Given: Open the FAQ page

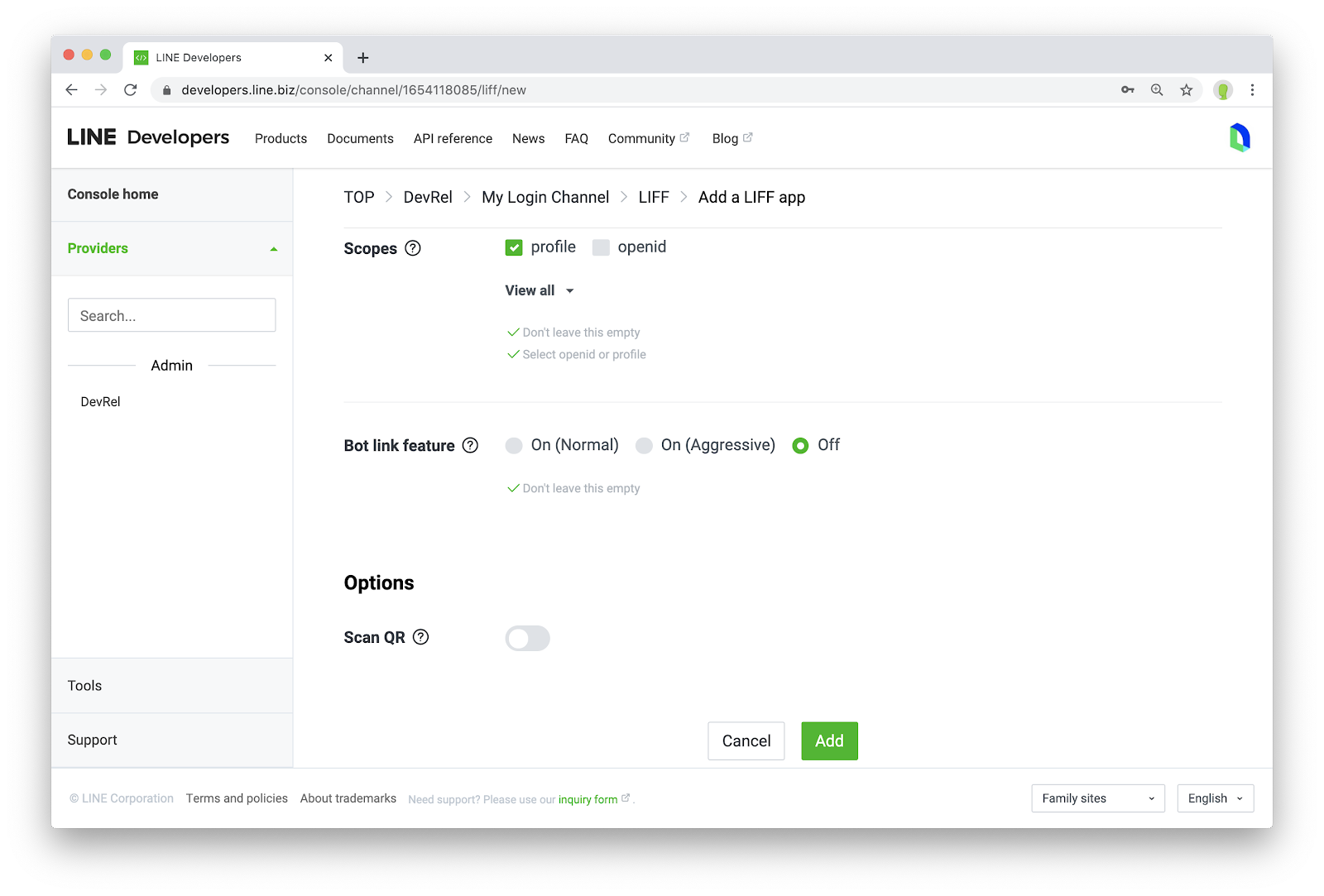Looking at the screenshot, I should [x=576, y=138].
